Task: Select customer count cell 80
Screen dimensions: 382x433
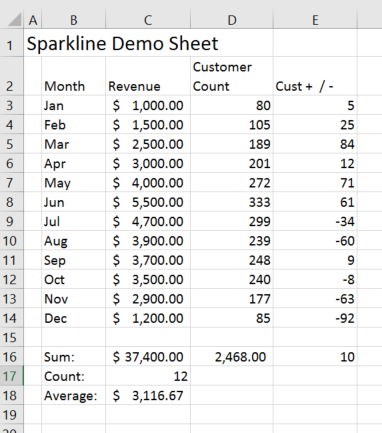Action: coord(232,105)
